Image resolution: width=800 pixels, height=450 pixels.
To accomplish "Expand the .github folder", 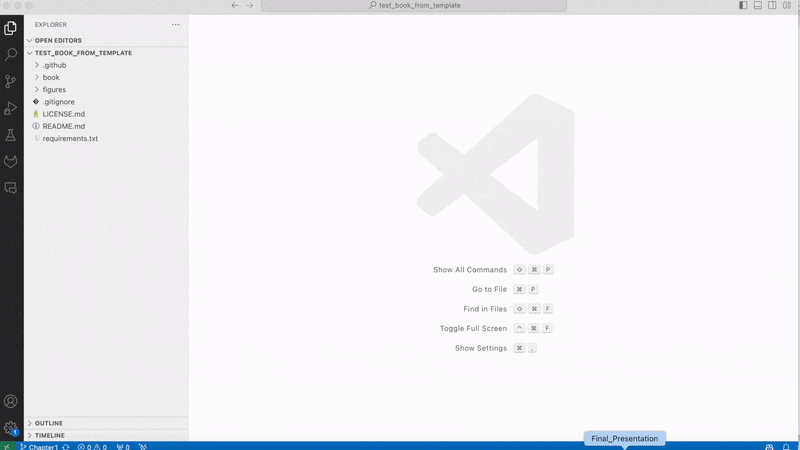I will click(x=107, y=65).
